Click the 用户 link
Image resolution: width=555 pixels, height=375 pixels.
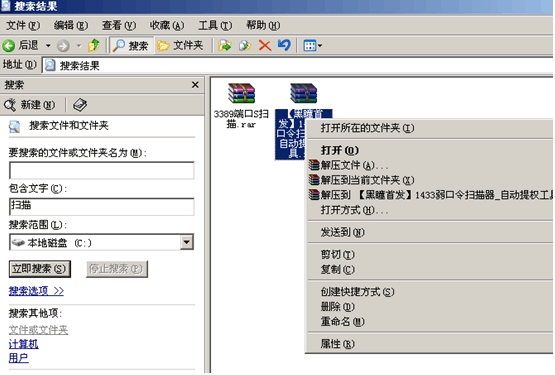[x=18, y=358]
